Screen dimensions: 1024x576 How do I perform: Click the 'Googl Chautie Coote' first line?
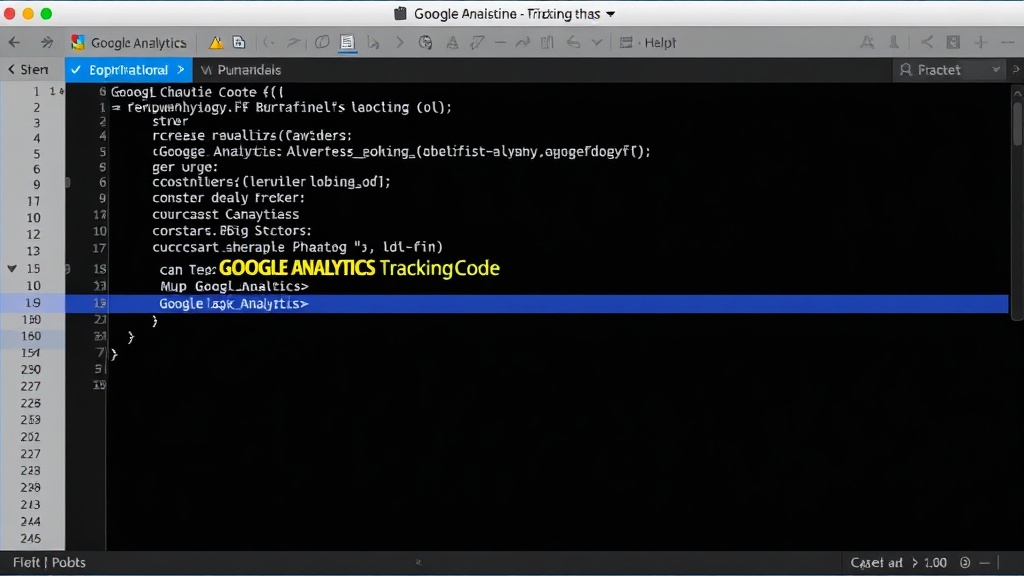(x=197, y=92)
